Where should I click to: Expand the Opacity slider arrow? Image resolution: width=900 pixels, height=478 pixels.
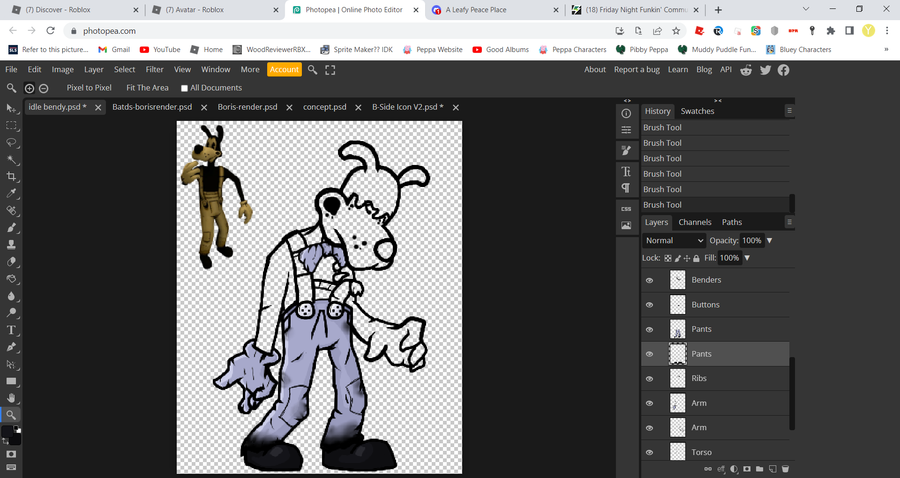[770, 240]
